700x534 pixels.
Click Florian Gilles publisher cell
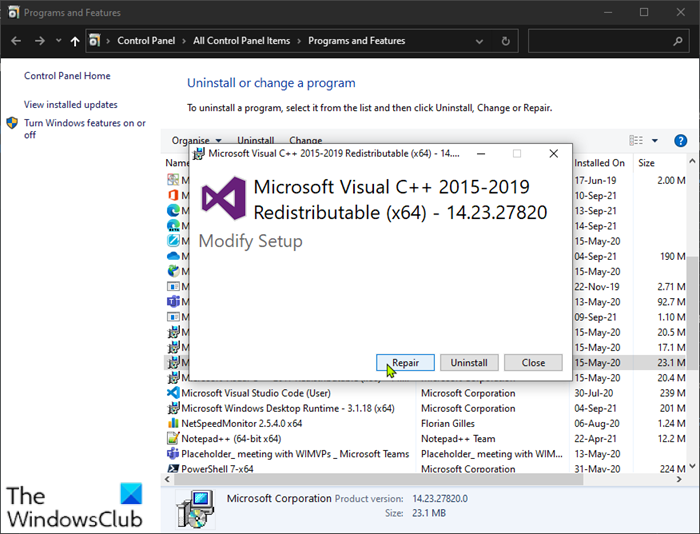448,423
